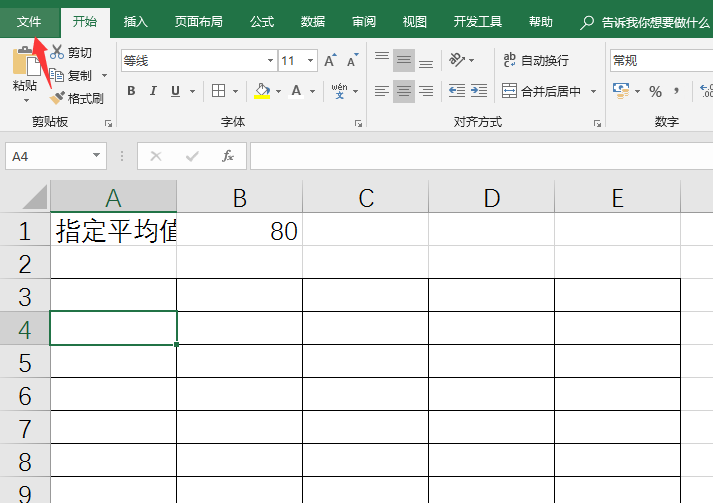Toggle italic formatting
Image resolution: width=713 pixels, height=503 pixels.
(x=153, y=91)
